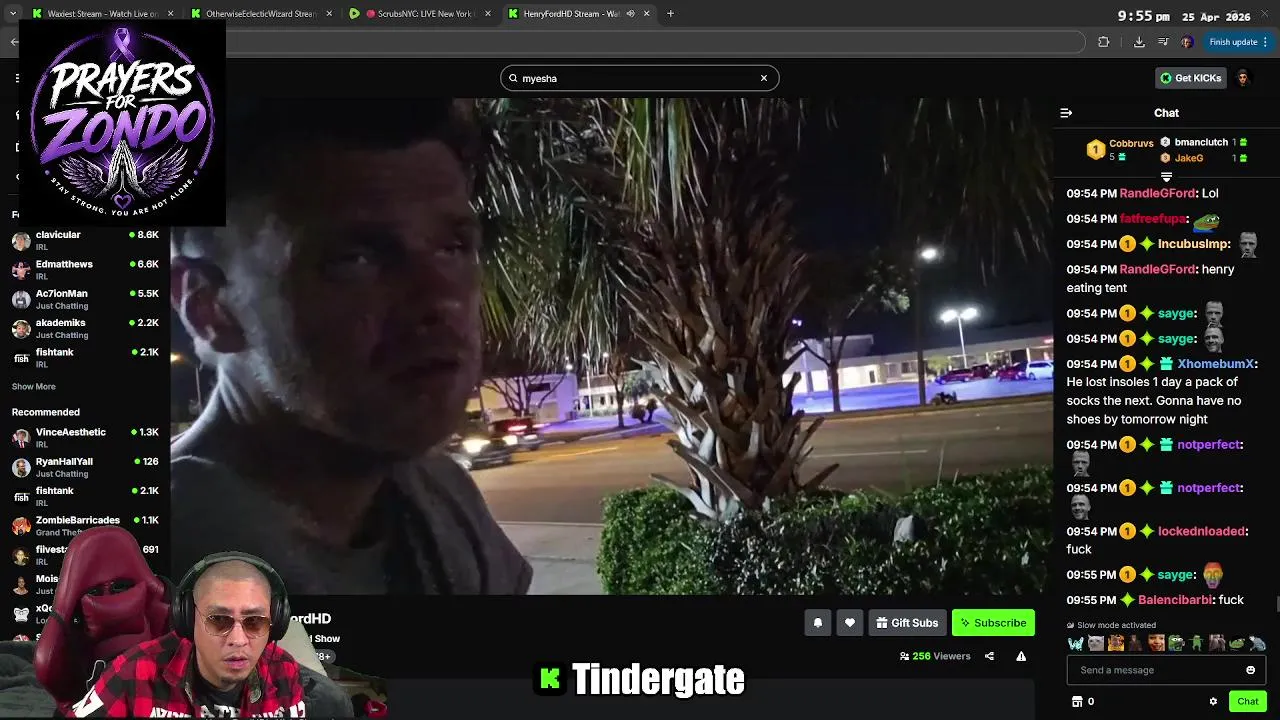The width and height of the screenshot is (1280, 720).
Task: Open the Kick user avatar menu
Action: 1243,78
